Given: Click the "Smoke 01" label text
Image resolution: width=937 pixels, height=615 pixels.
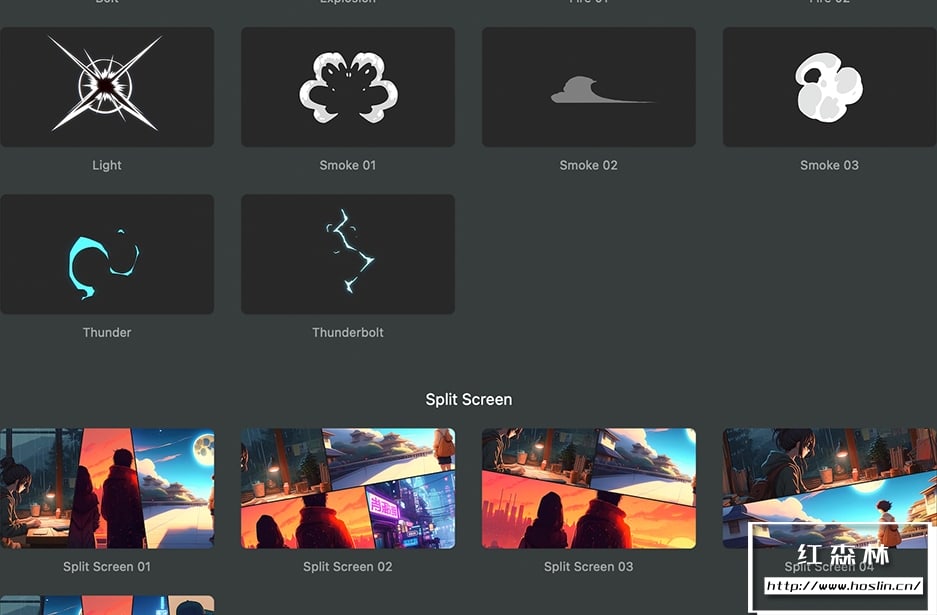Looking at the screenshot, I should tap(348, 166).
